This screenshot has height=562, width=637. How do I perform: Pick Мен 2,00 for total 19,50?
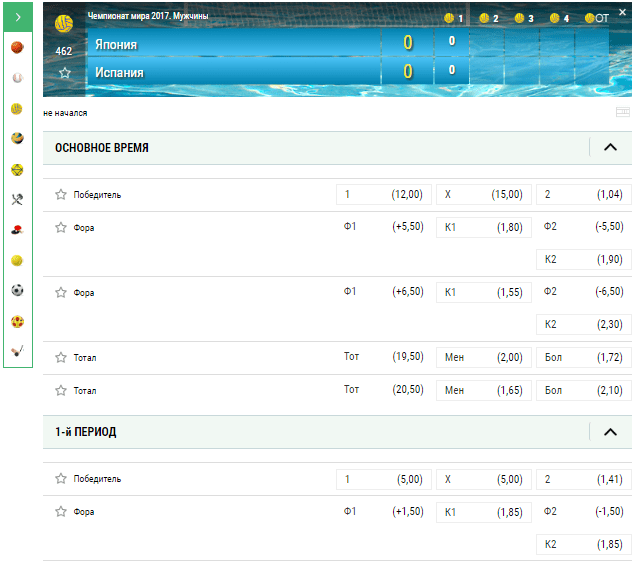coord(483,357)
